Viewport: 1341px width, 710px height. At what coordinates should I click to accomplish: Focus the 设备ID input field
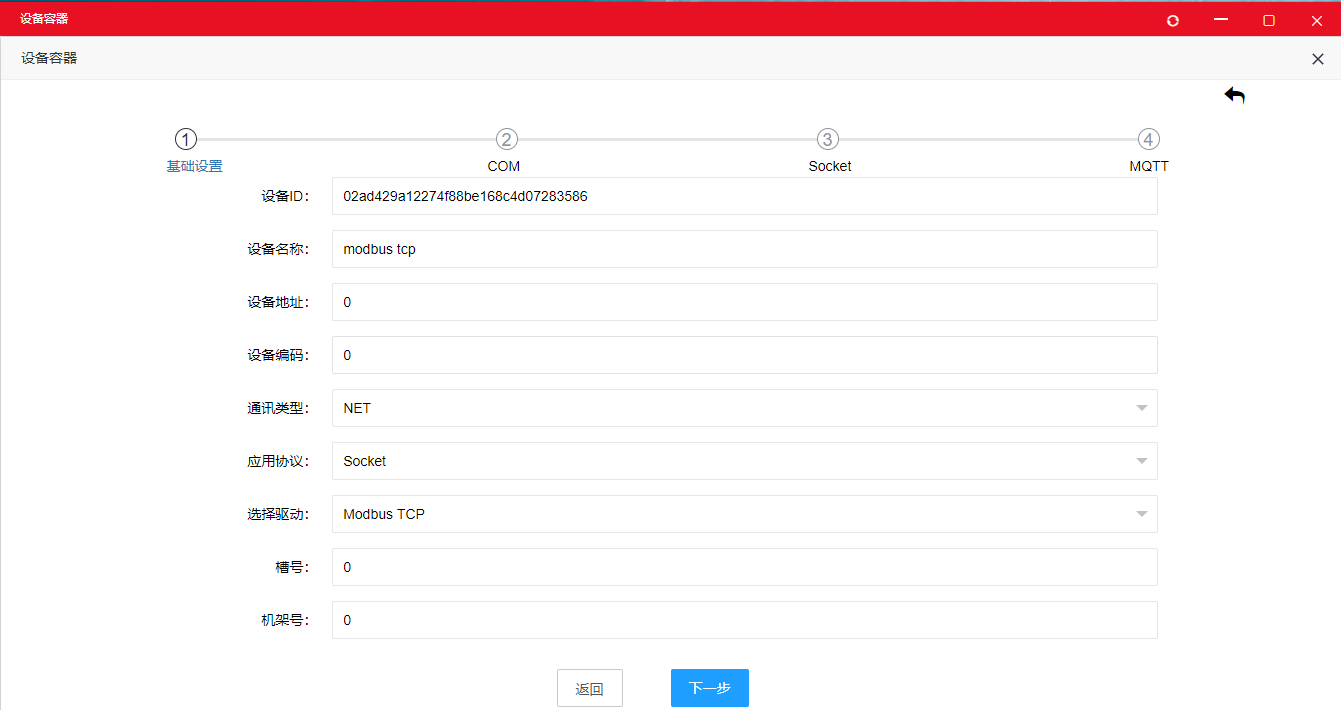point(744,196)
